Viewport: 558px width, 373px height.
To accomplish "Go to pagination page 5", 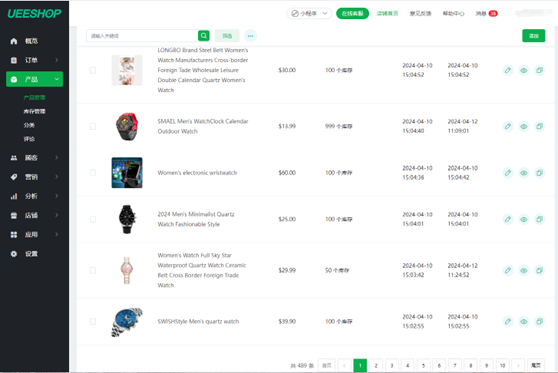I will tap(423, 365).
